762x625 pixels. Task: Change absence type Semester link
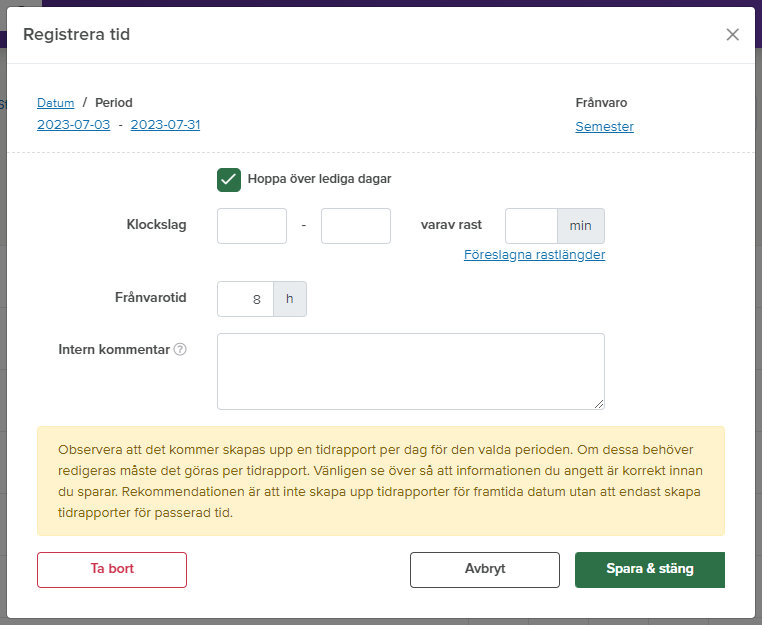605,126
